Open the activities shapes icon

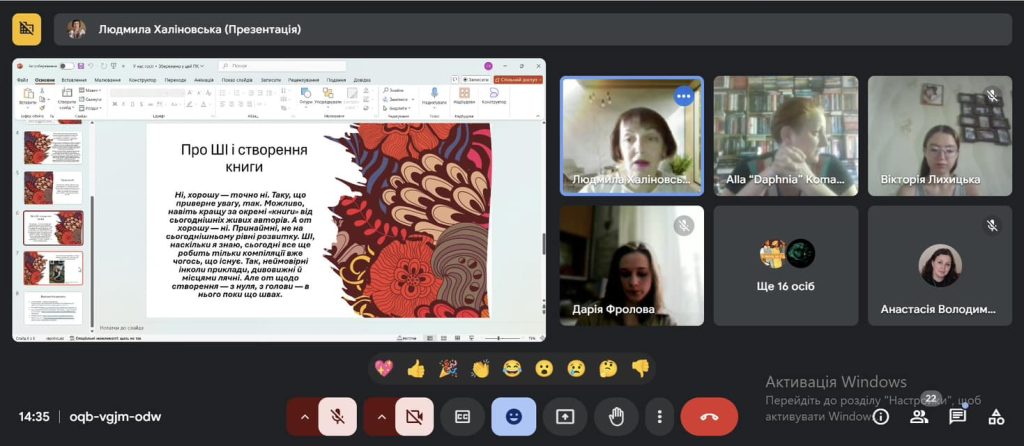(x=995, y=416)
